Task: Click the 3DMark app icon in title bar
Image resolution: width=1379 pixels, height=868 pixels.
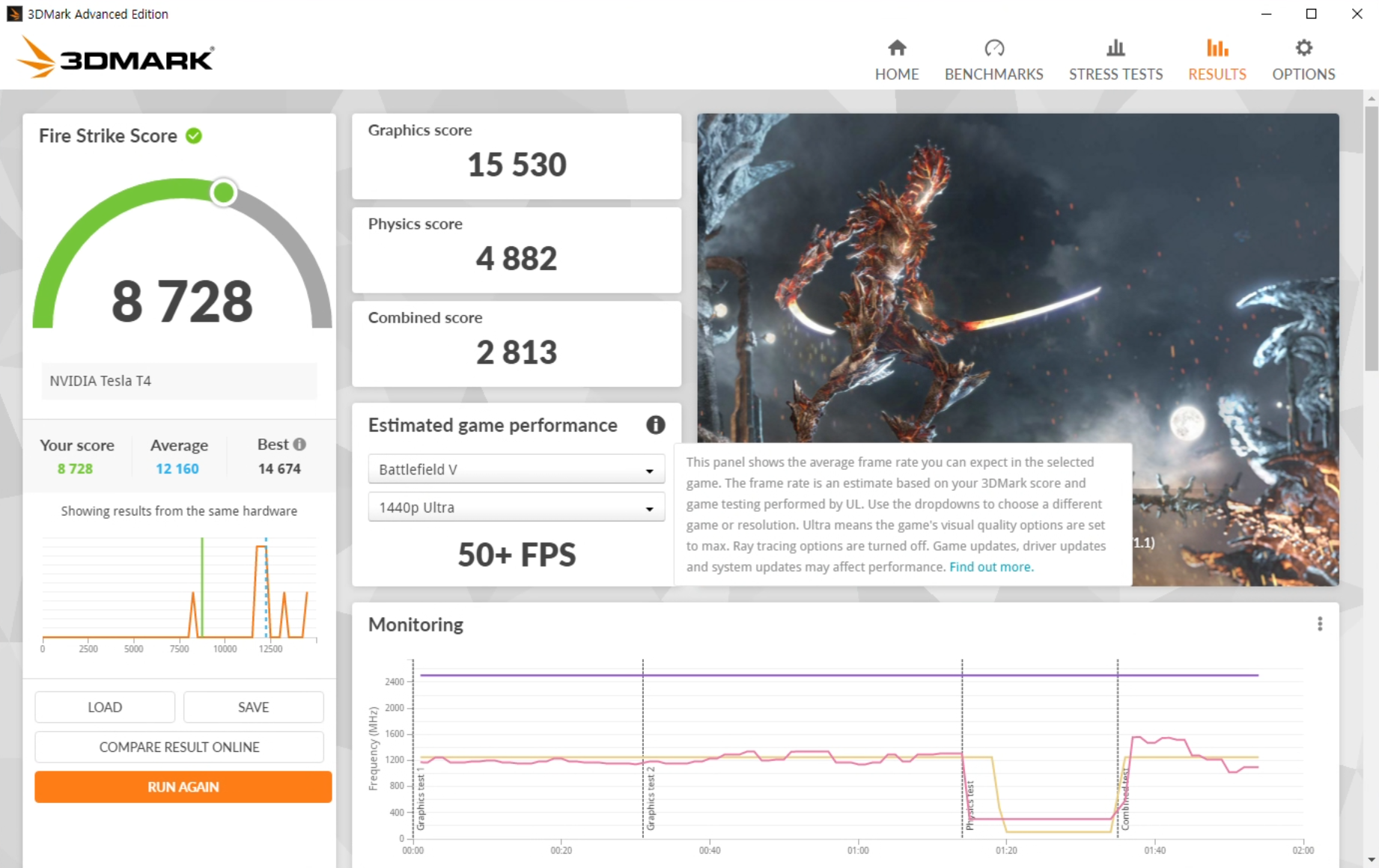Action: [14, 13]
